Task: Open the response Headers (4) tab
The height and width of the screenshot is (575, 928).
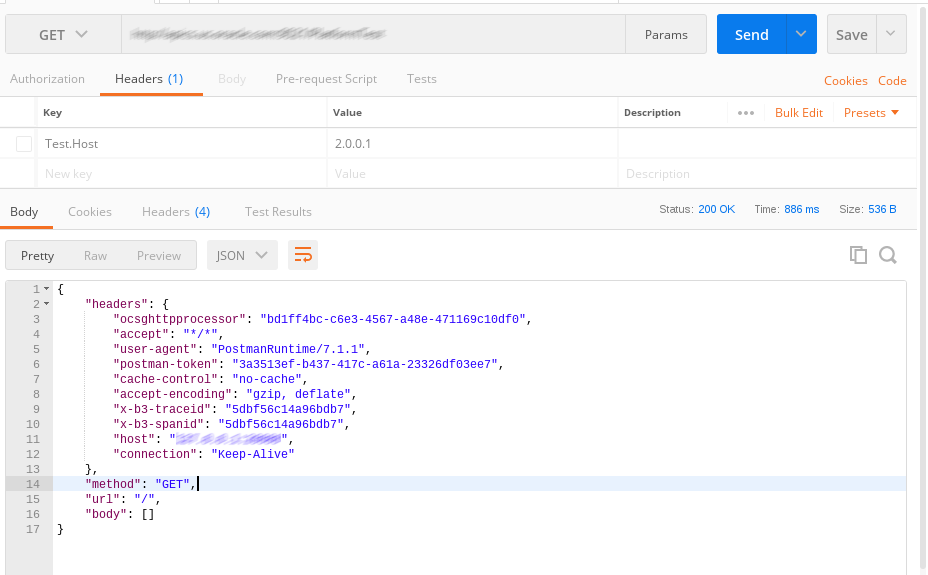Action: (176, 212)
